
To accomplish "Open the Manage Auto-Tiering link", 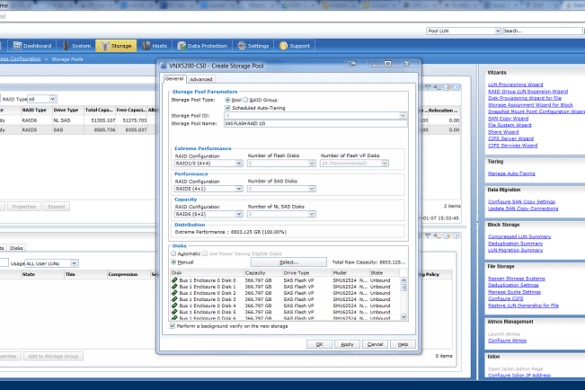I will click(x=511, y=174).
